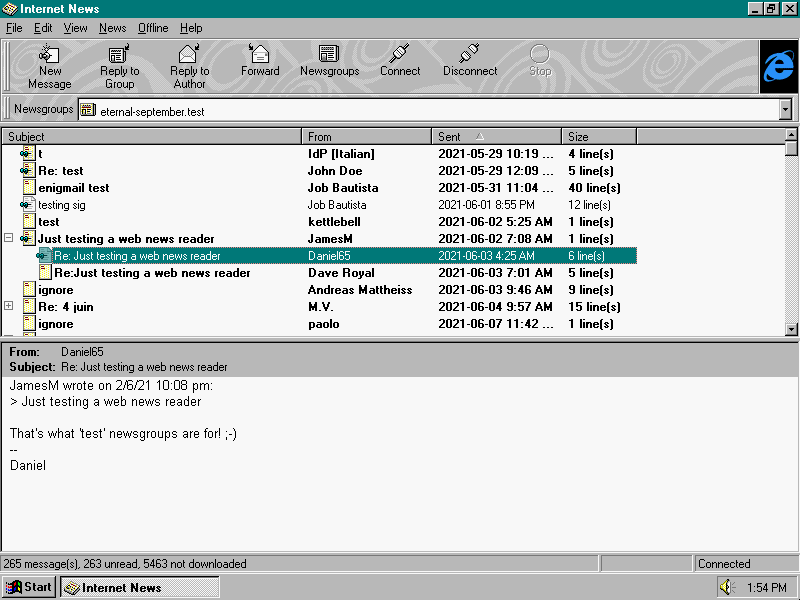This screenshot has width=800, height=600.
Task: Open the newsgroups dropdown arrow
Action: coord(785,111)
